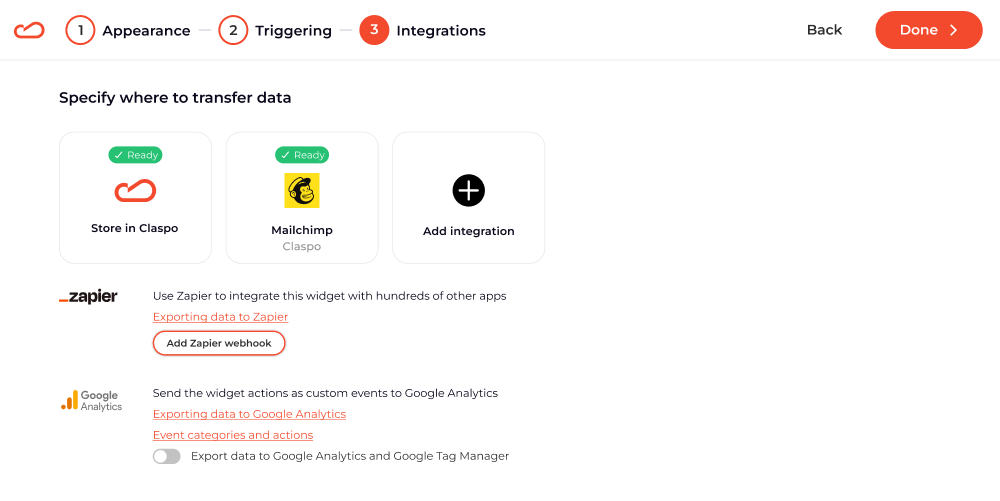
Task: Open the Mailchimp monkey icon integration
Action: coord(302,191)
